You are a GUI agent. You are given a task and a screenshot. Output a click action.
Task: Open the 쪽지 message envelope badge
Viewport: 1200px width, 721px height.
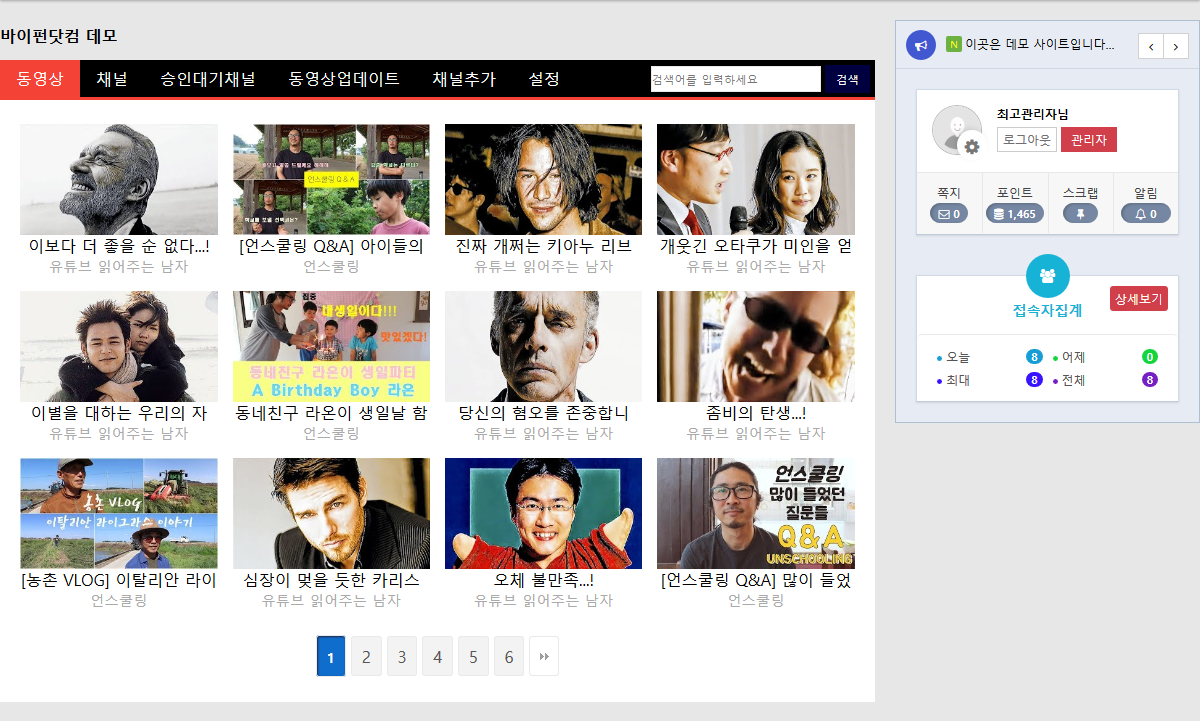(x=948, y=214)
